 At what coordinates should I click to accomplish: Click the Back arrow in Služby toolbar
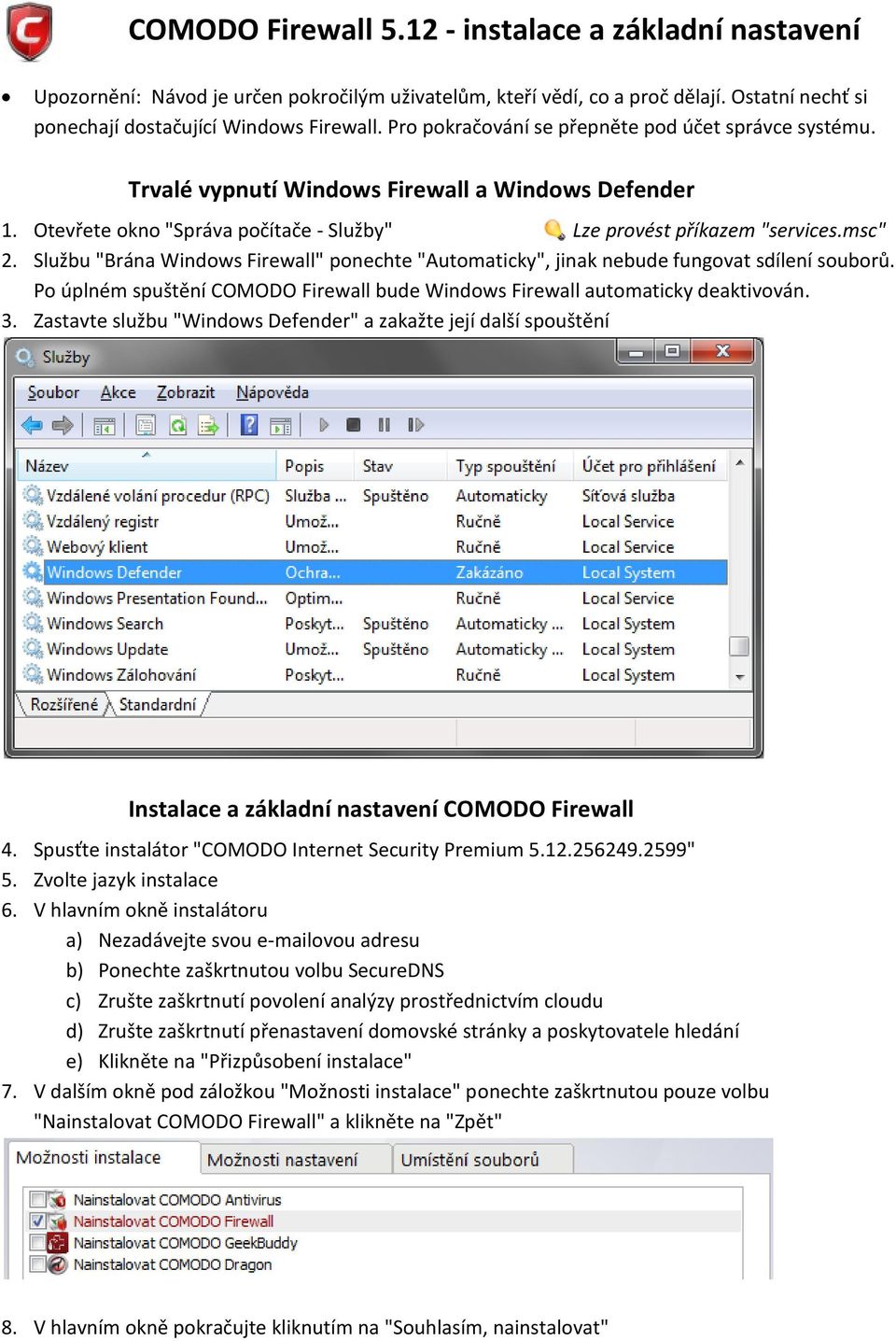(32, 425)
